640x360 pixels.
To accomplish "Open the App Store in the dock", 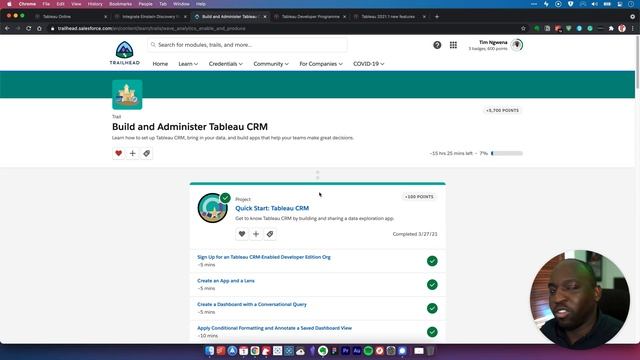I will 232,351.
